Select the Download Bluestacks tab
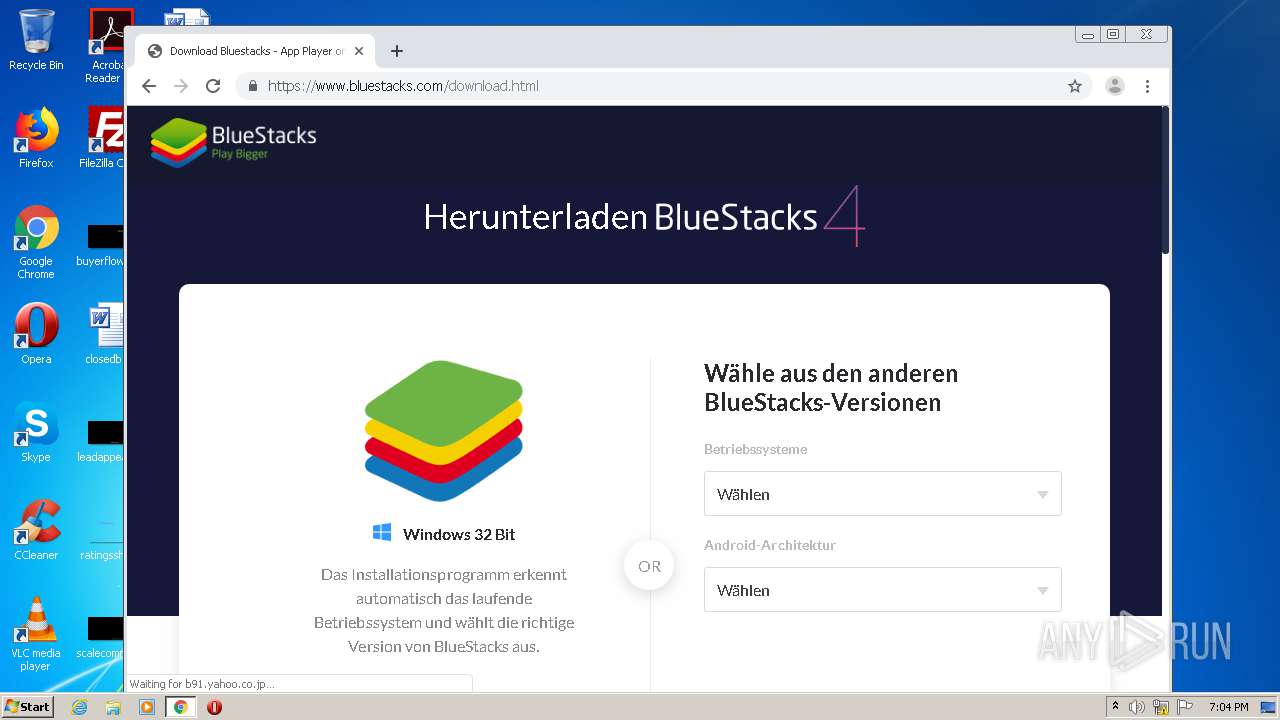1280x720 pixels. (255, 51)
